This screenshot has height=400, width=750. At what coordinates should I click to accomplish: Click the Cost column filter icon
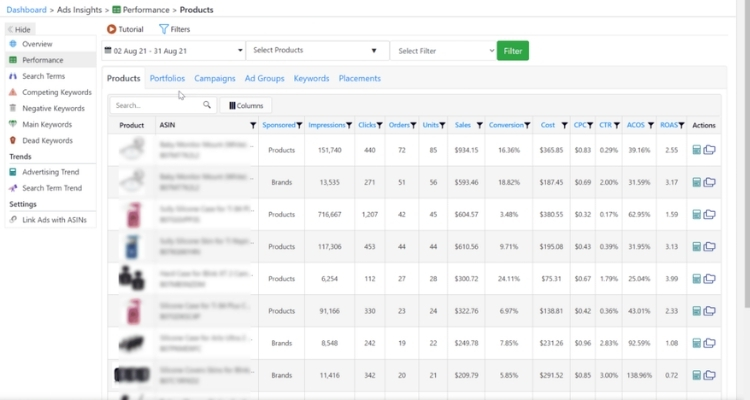(x=564, y=125)
